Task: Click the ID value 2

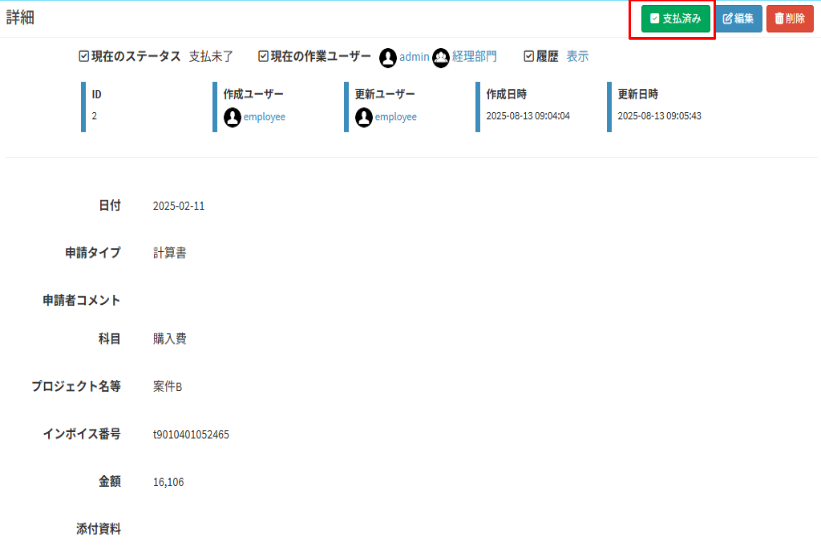Action: pos(94,116)
